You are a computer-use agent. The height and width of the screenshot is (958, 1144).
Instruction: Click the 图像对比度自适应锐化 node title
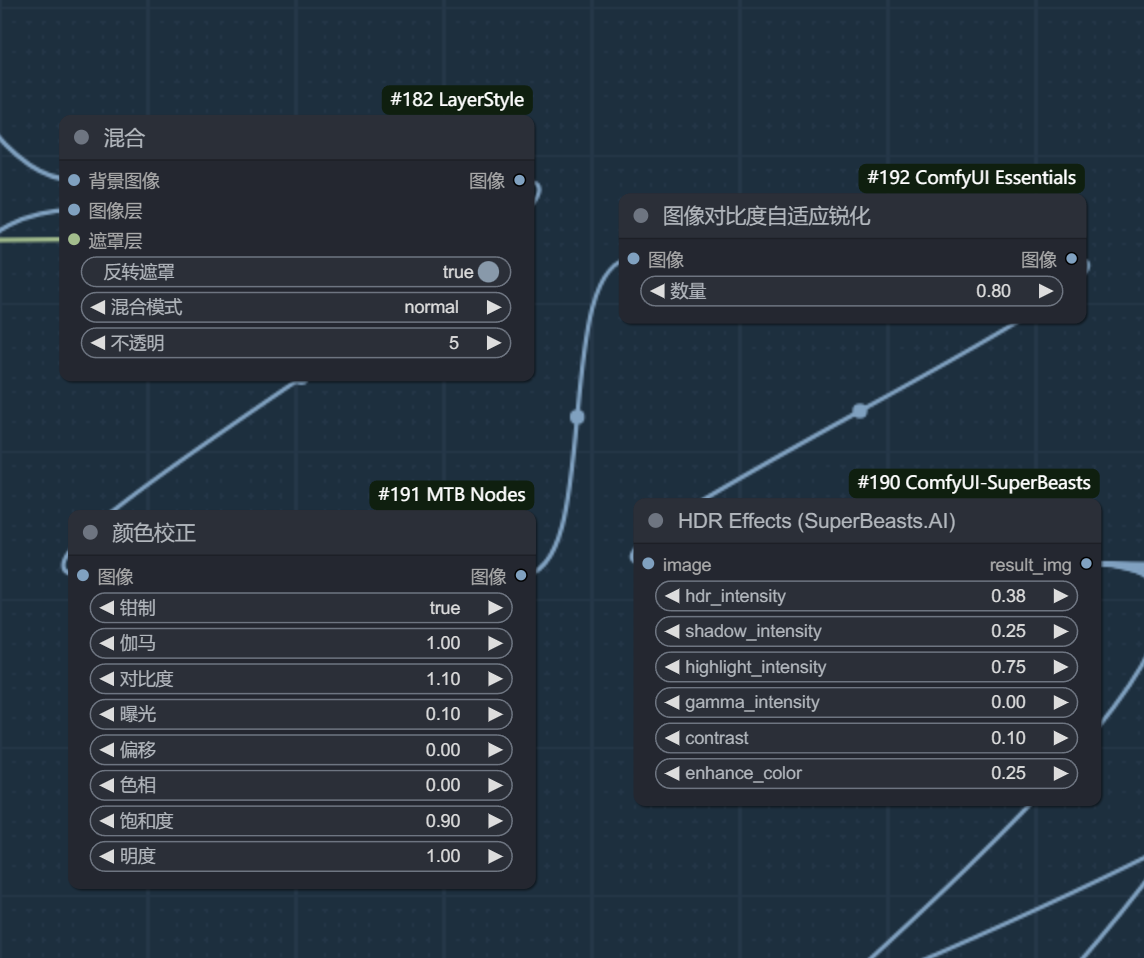coord(766,216)
